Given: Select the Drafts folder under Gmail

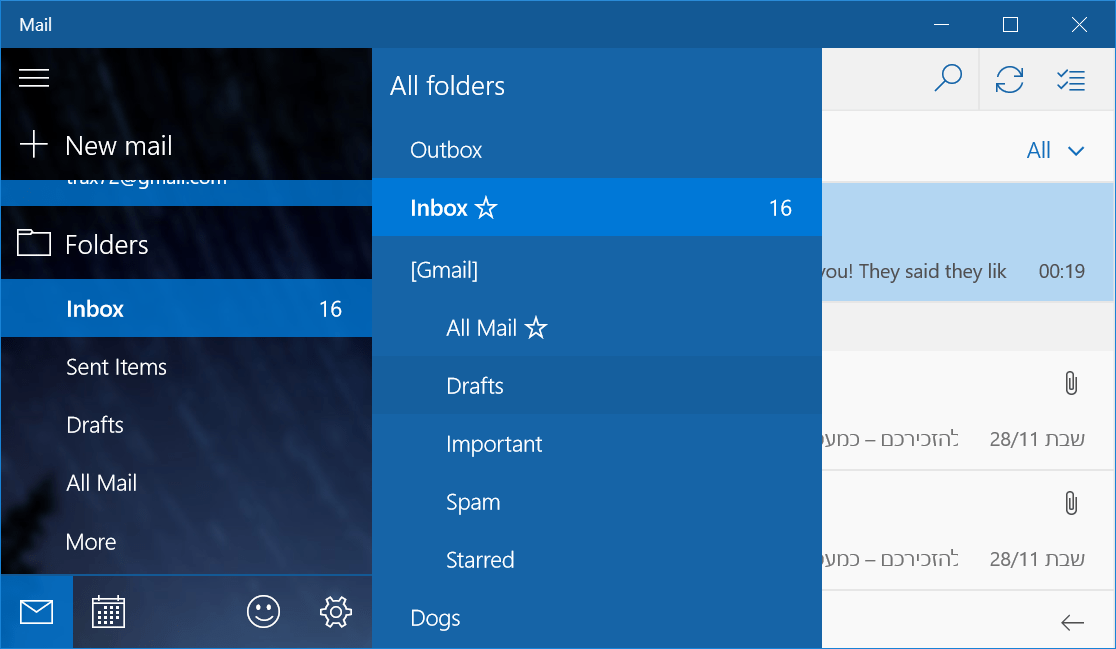Looking at the screenshot, I should click(475, 385).
